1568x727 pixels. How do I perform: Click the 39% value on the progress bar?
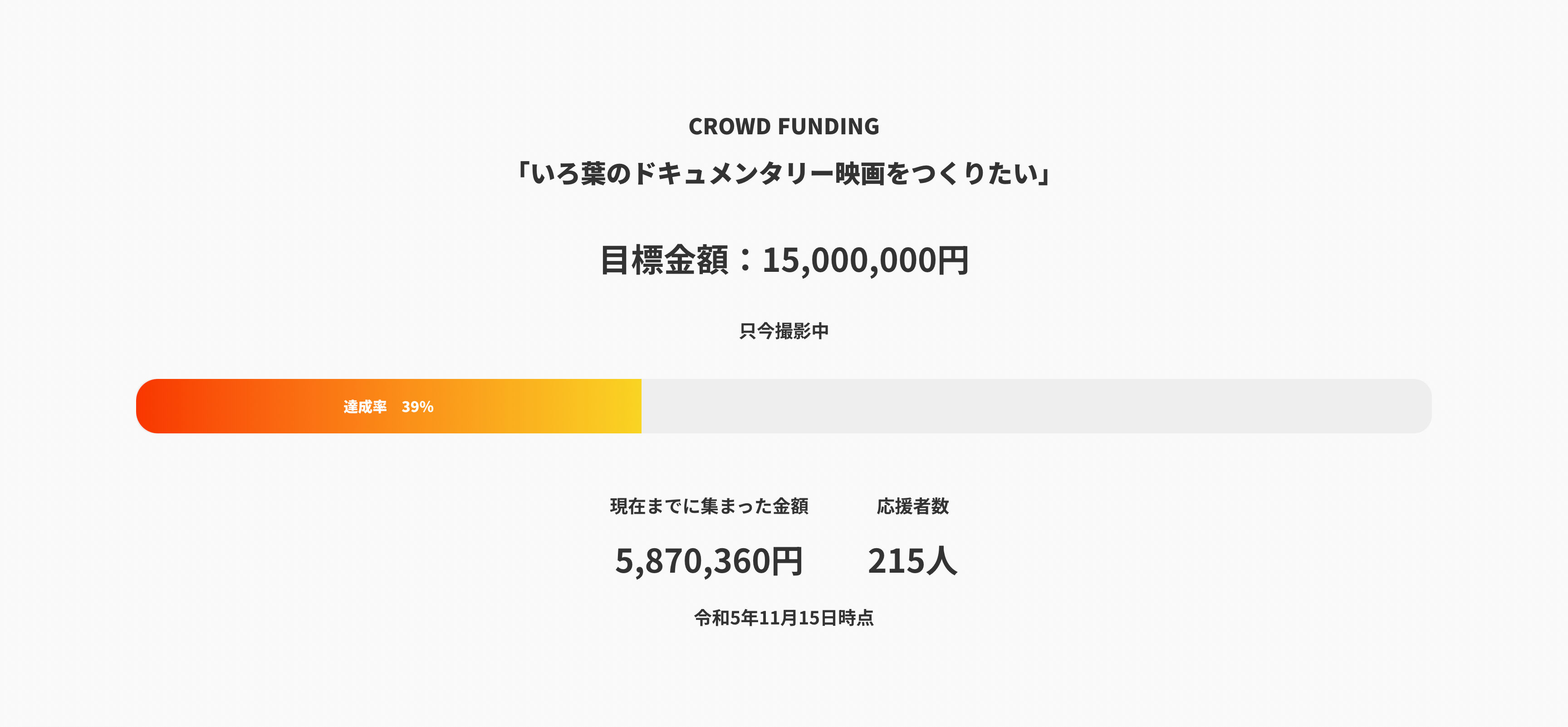417,407
